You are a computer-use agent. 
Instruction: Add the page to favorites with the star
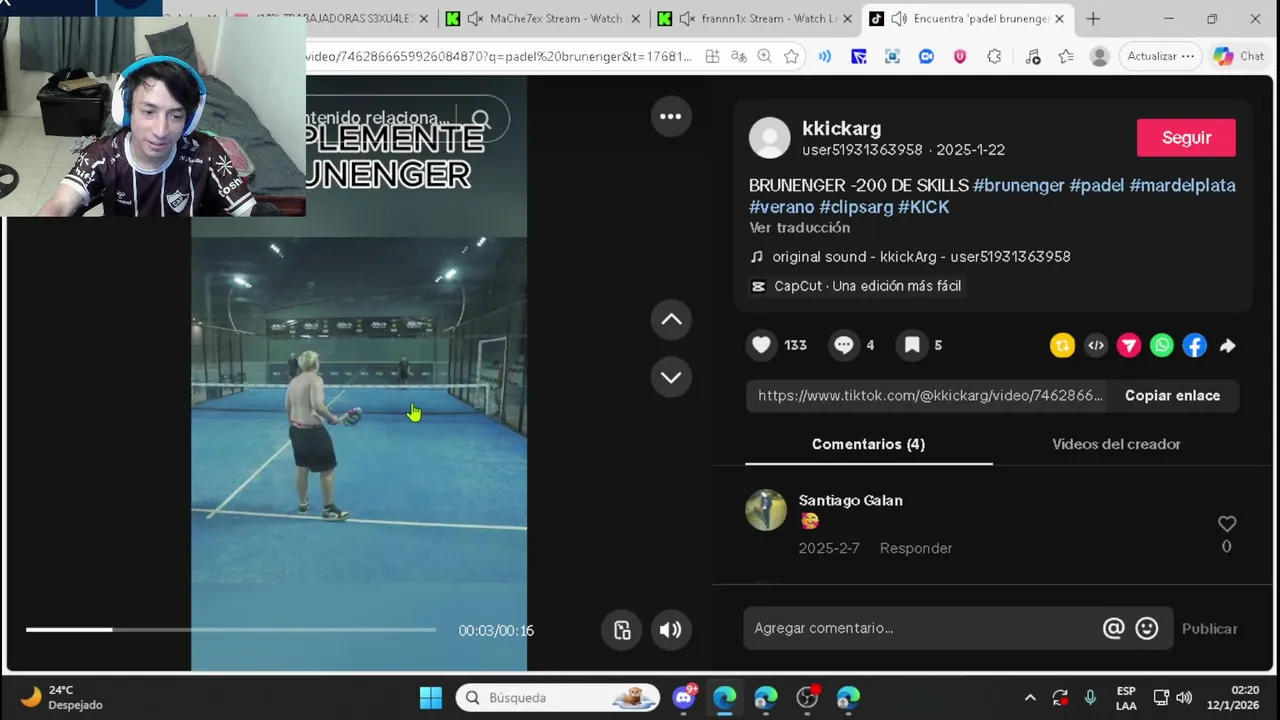792,57
